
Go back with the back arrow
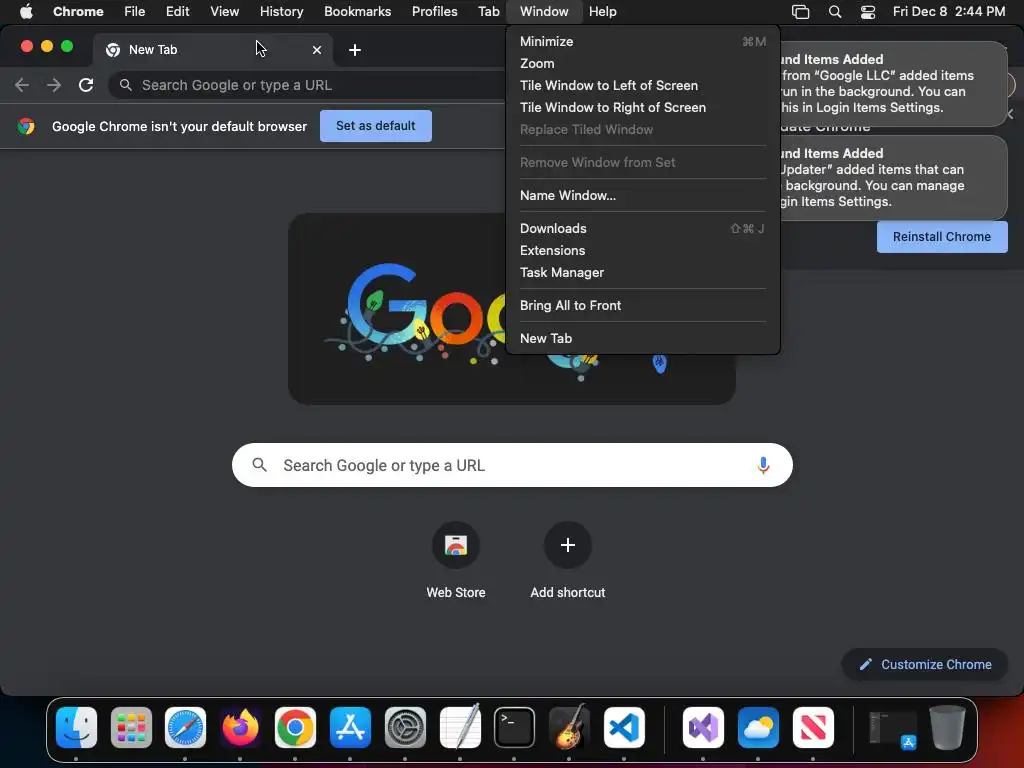22,85
